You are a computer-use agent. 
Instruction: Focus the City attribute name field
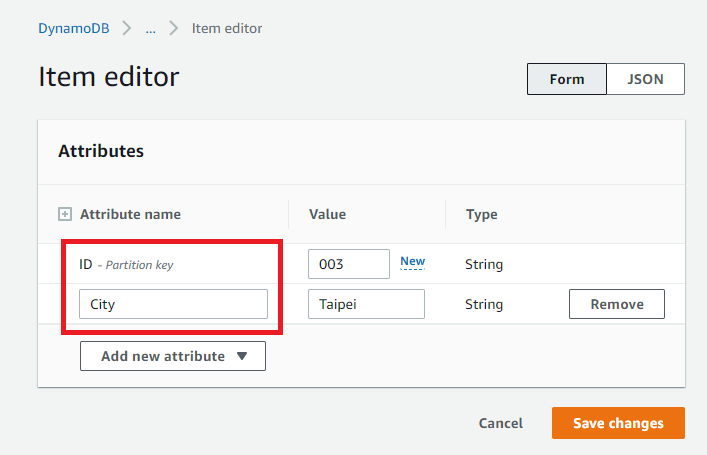[173, 304]
